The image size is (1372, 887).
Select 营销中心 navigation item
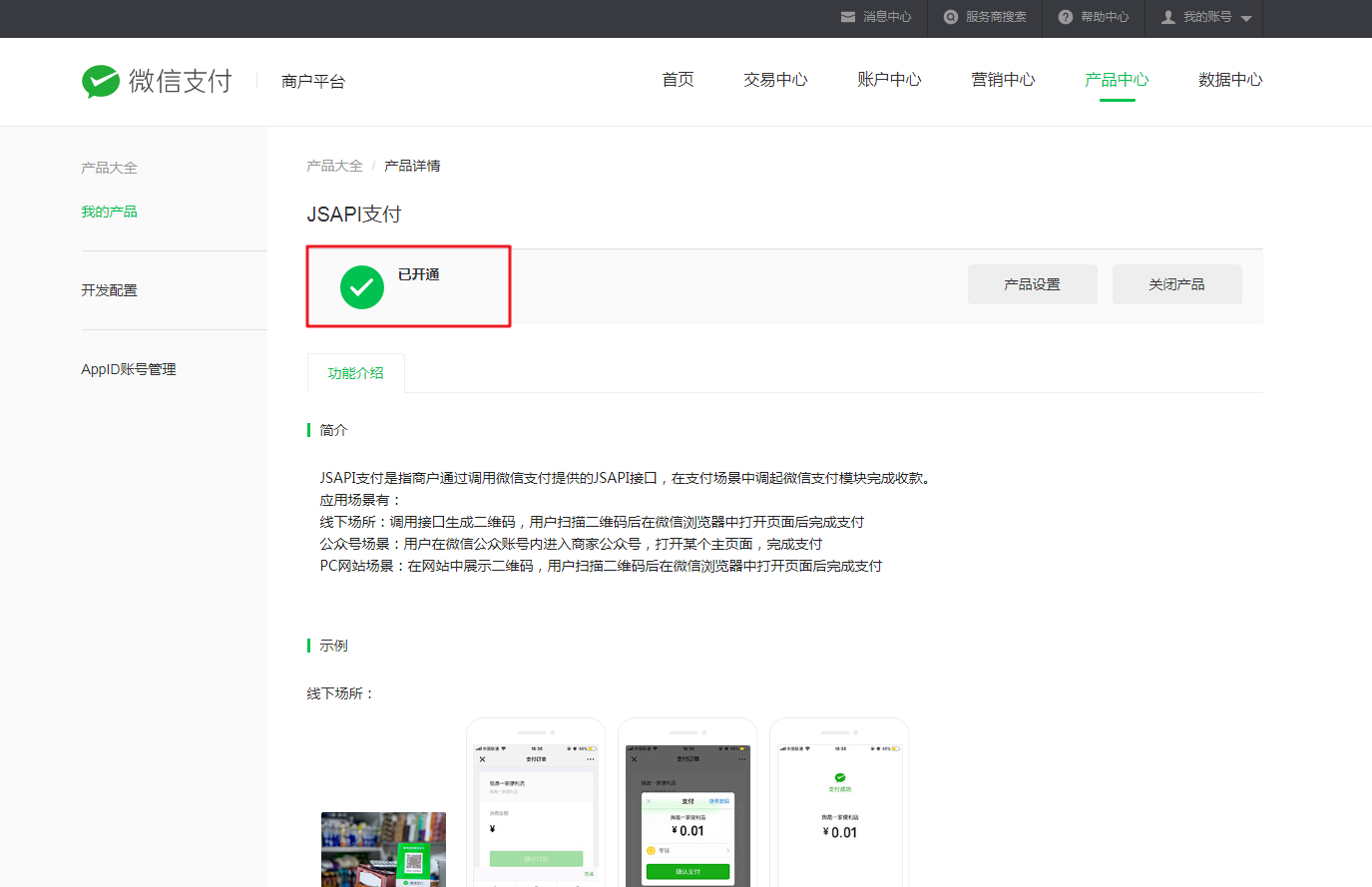pyautogui.click(x=1003, y=80)
